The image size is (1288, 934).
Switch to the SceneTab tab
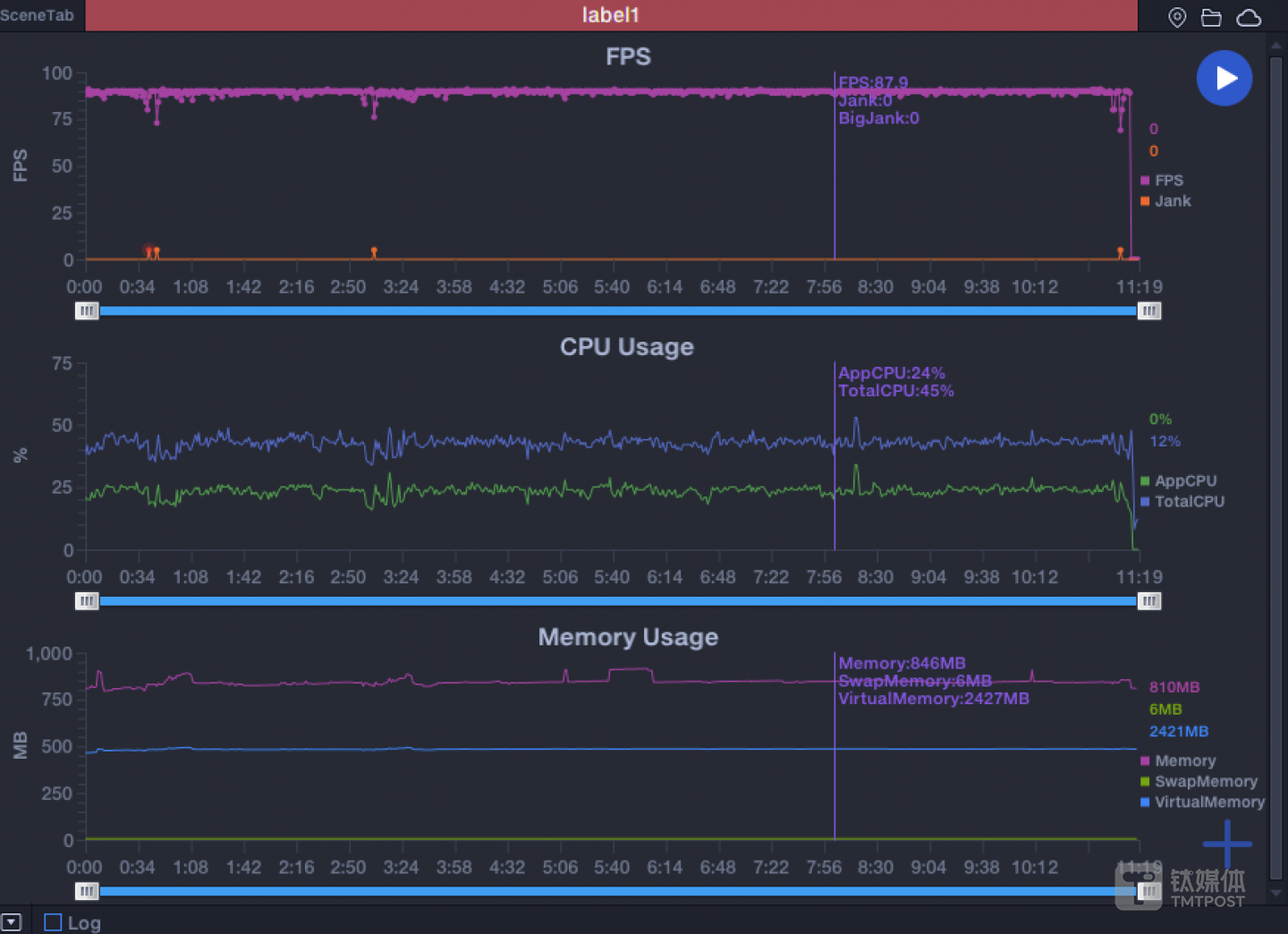pyautogui.click(x=38, y=15)
